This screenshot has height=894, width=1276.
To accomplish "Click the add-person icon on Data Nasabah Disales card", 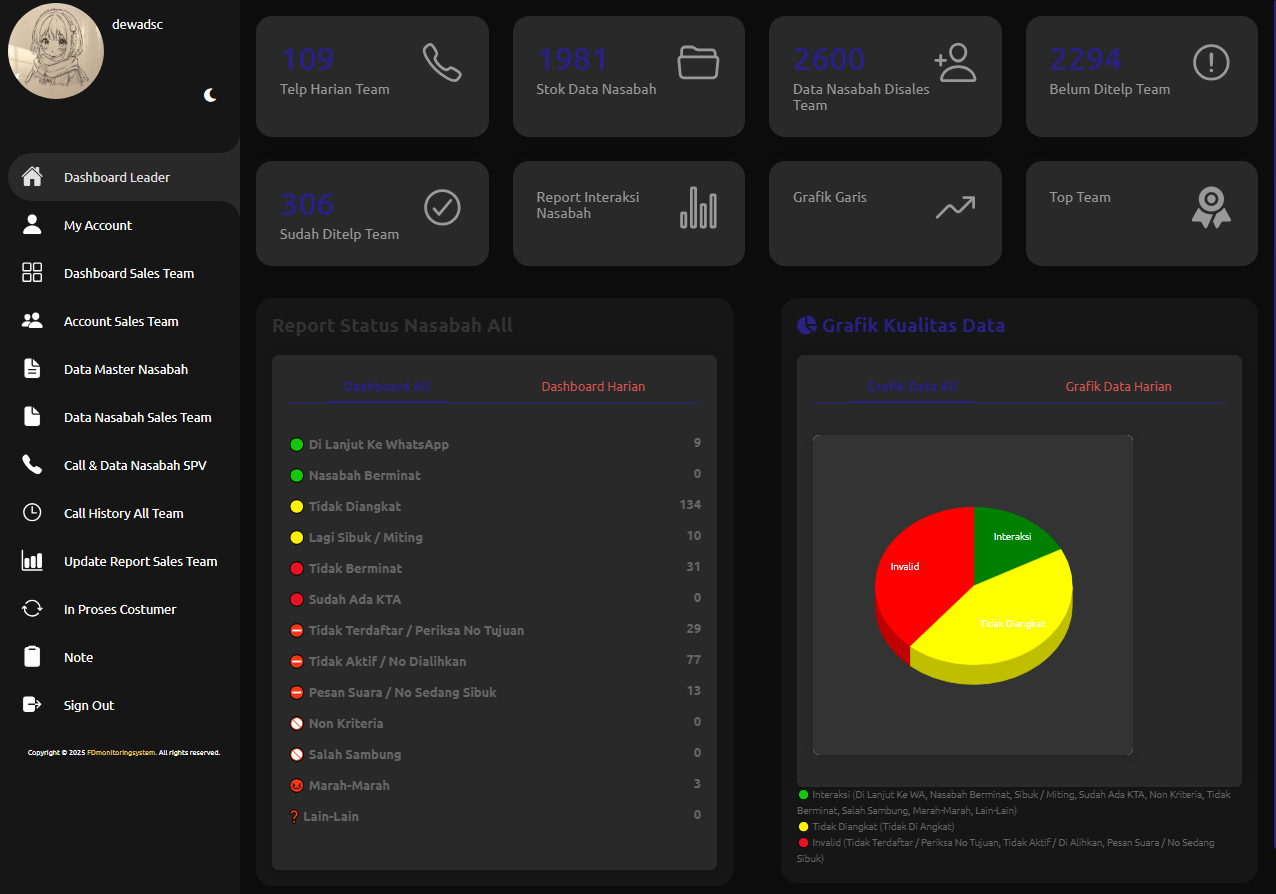I will [x=956, y=62].
